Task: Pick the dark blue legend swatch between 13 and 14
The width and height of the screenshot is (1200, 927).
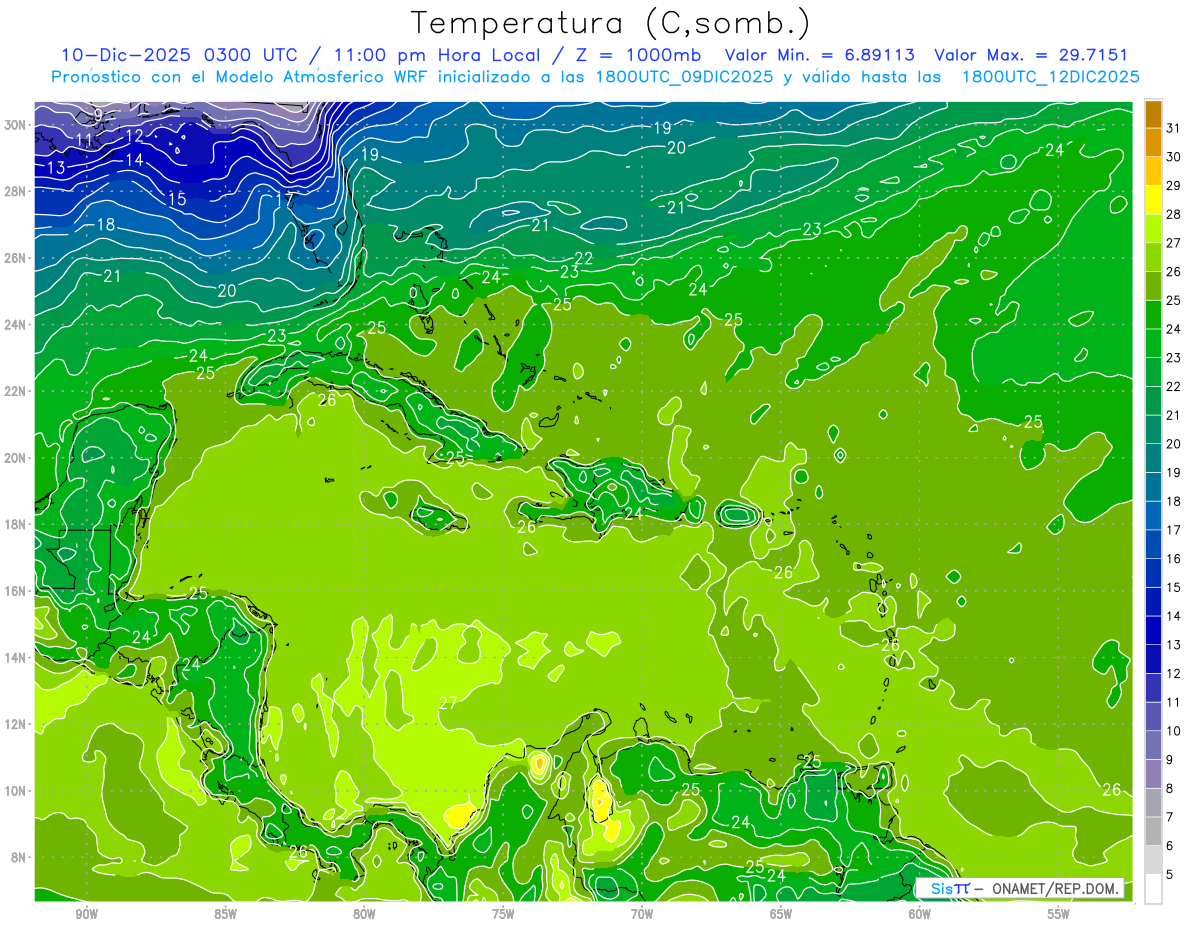Action: 1153,630
